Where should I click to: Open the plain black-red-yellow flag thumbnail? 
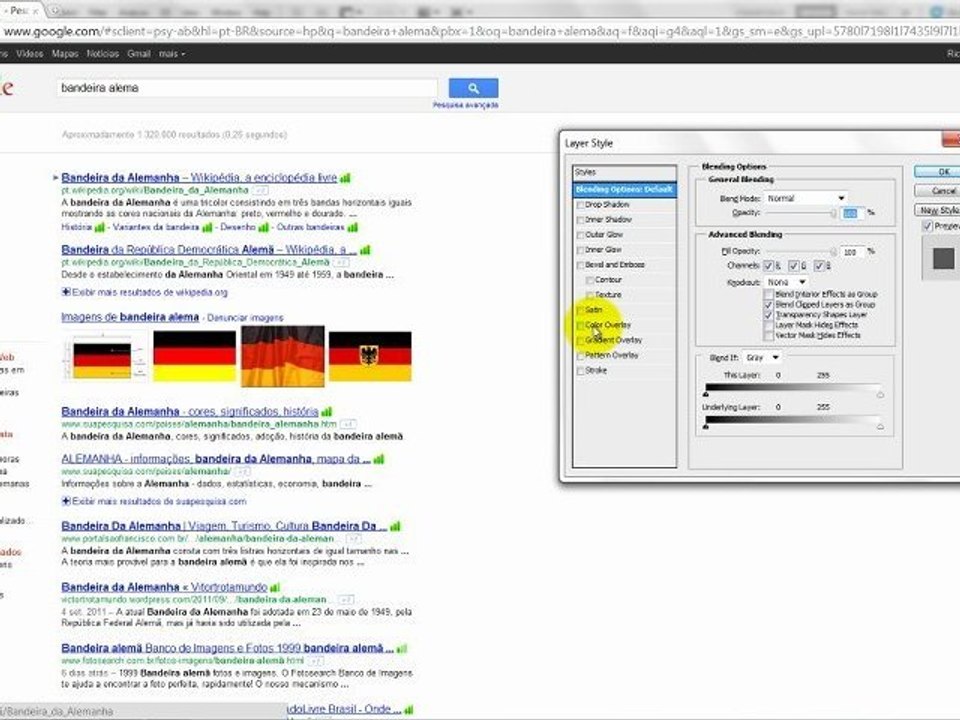tap(194, 356)
